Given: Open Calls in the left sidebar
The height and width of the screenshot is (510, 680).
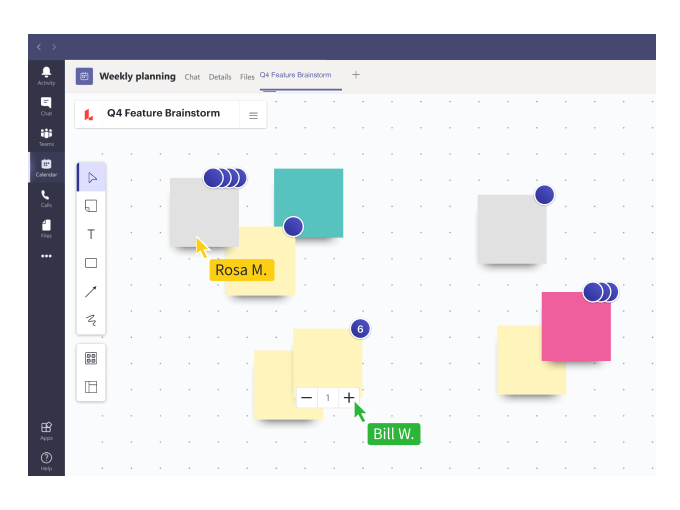Looking at the screenshot, I should point(46,197).
